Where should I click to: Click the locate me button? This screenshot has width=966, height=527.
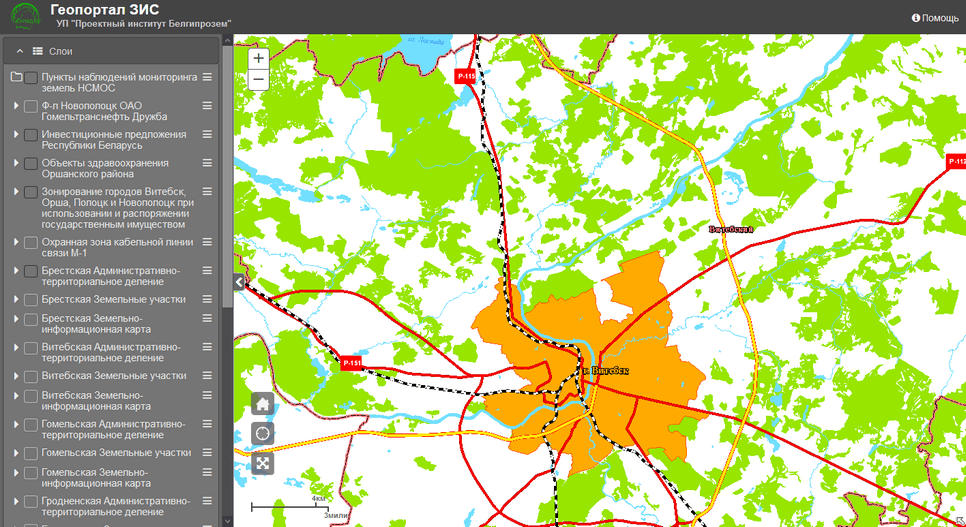pyautogui.click(x=262, y=433)
